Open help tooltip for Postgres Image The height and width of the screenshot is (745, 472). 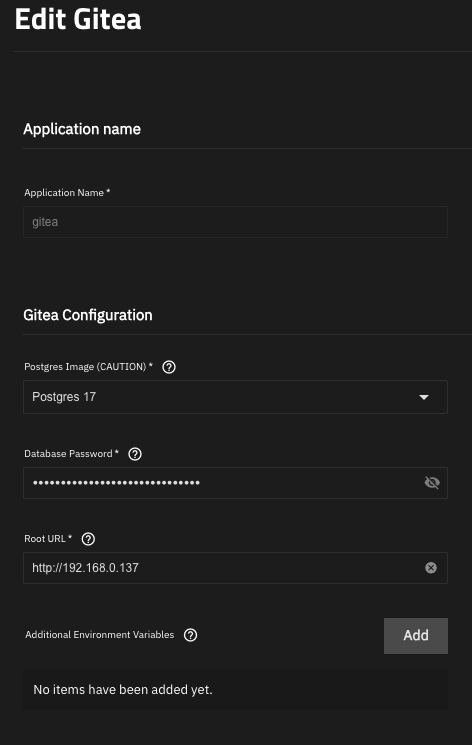point(169,367)
